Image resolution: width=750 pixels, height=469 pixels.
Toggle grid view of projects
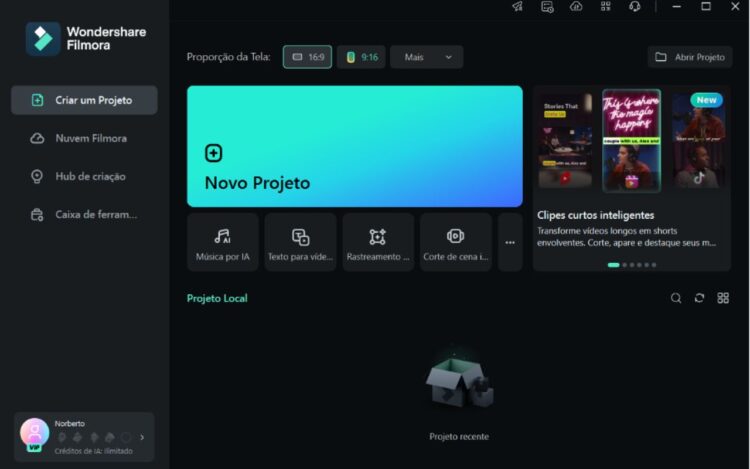point(723,298)
